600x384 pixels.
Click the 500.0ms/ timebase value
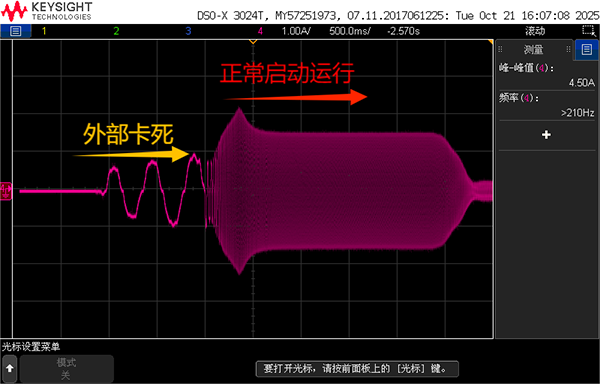tap(350, 31)
